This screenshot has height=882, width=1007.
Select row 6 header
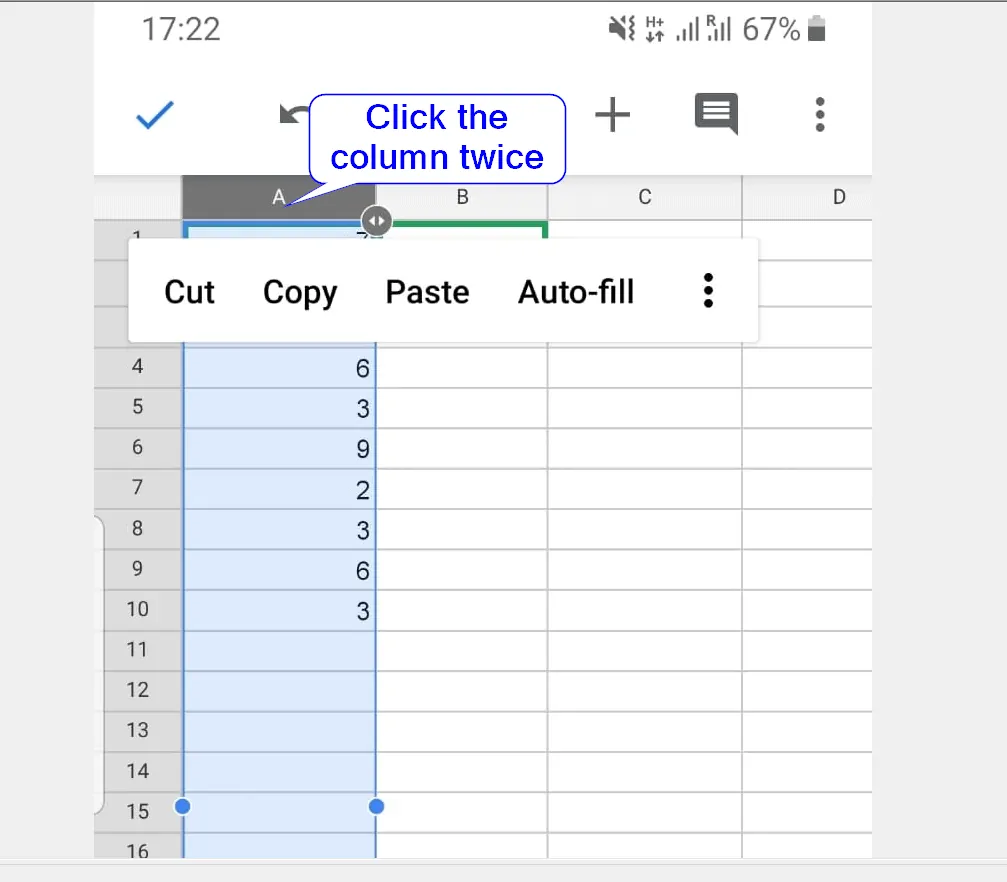[x=137, y=448]
